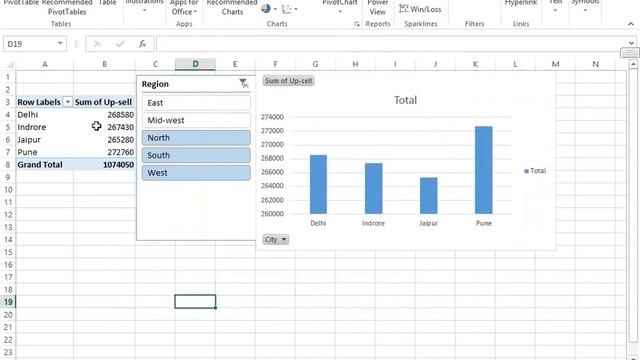Viewport: 640px width, 360px height.
Task: Open the Power View report button
Action: point(378,8)
